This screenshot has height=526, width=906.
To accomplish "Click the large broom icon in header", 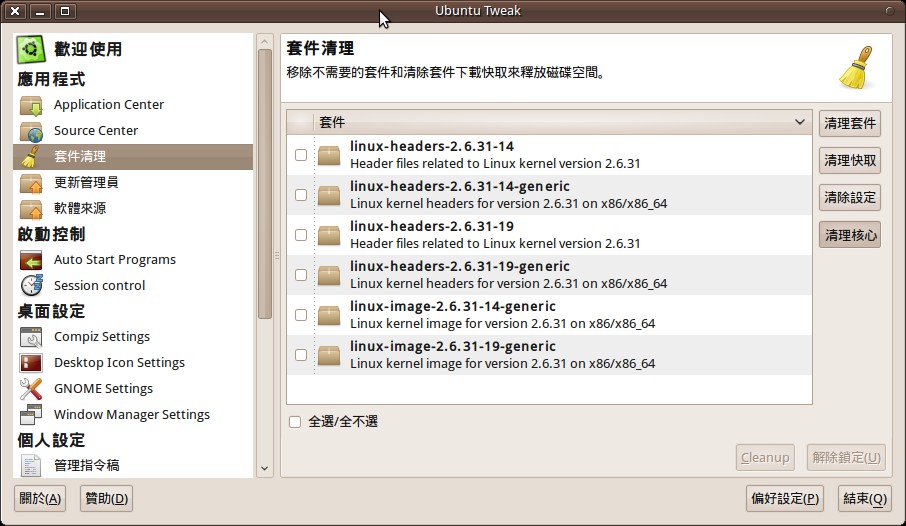I will [856, 68].
